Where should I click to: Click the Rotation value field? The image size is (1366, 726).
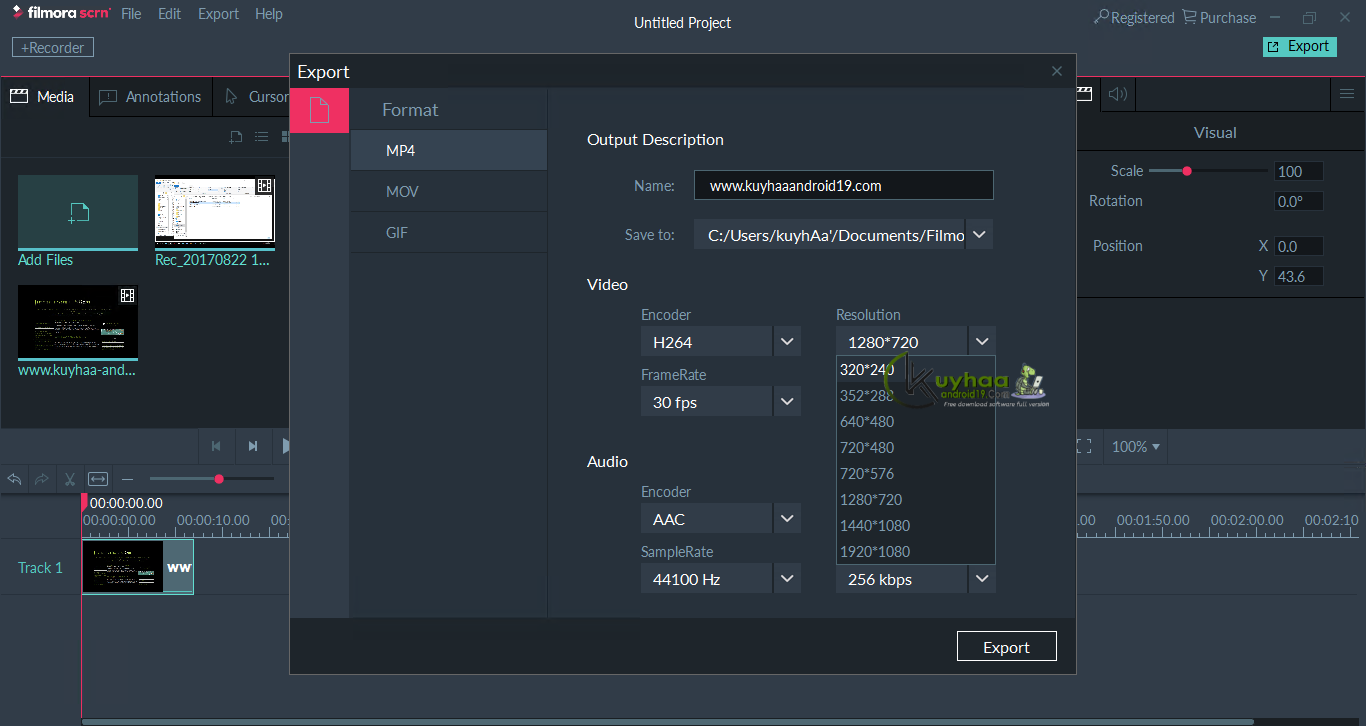(1299, 201)
